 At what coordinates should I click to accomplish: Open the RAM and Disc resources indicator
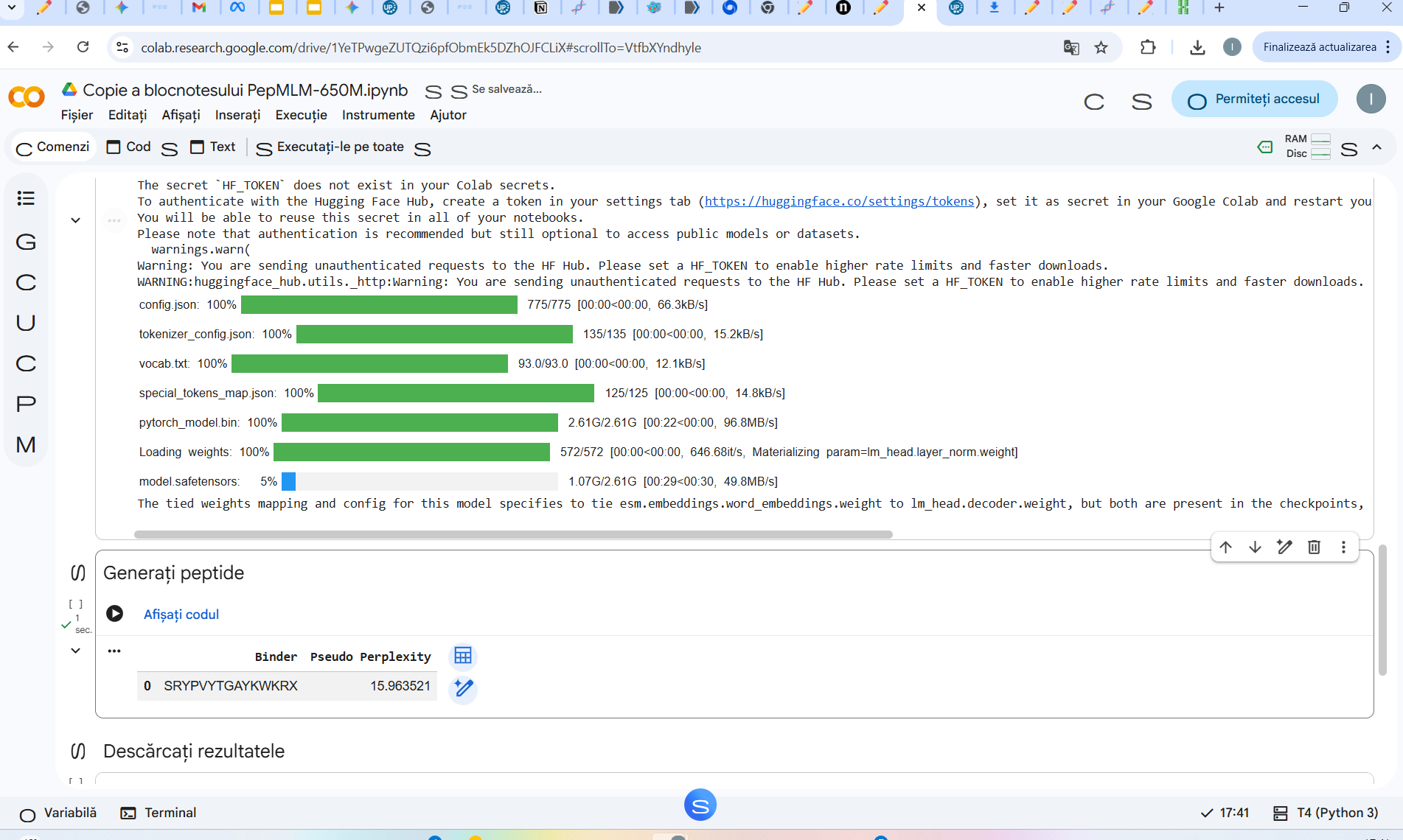click(x=1308, y=146)
